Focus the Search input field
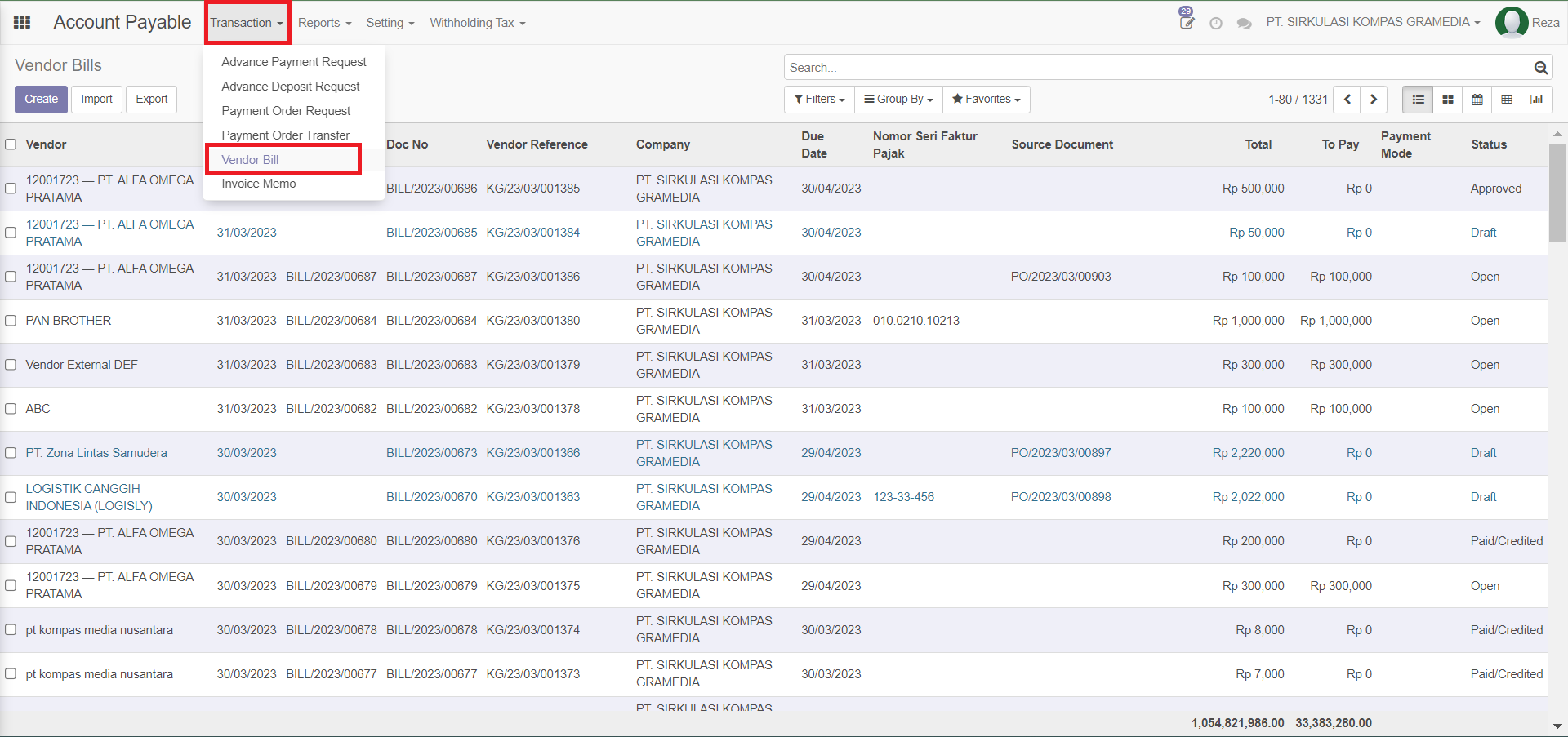The height and width of the screenshot is (737, 1568). pos(1160,68)
